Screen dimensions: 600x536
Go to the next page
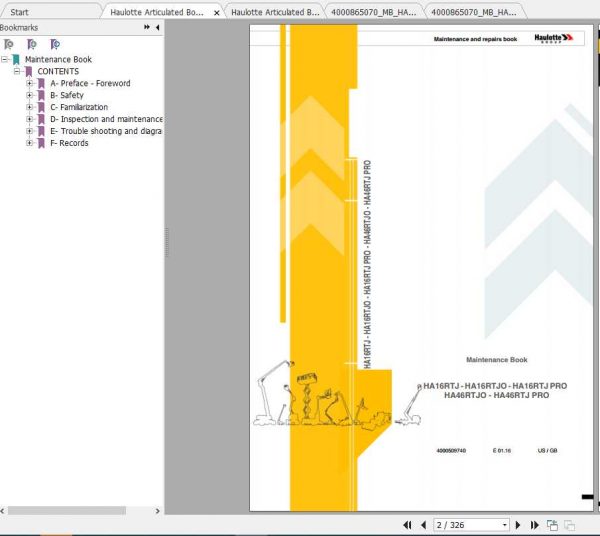[518, 525]
